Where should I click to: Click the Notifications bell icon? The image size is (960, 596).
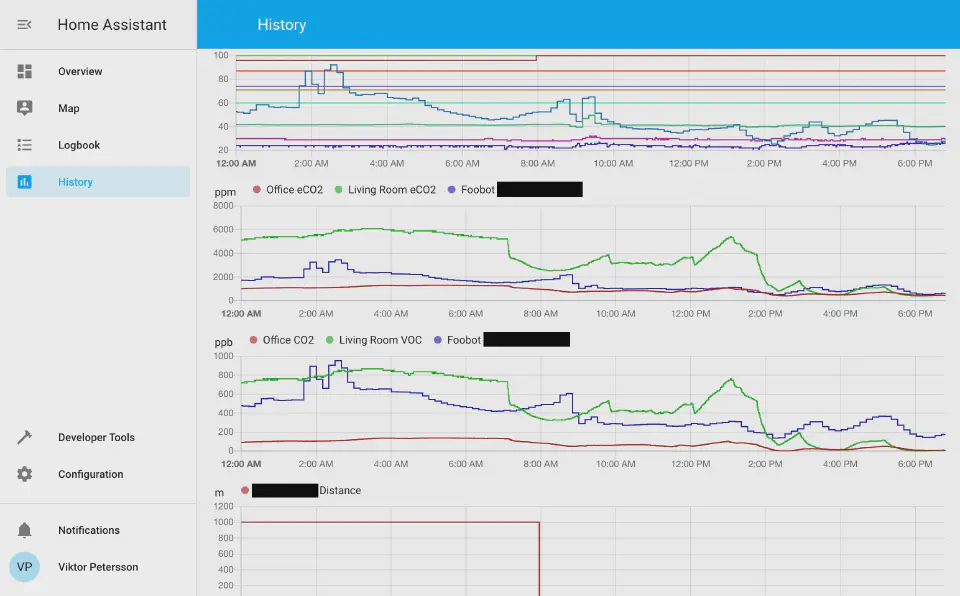point(25,531)
